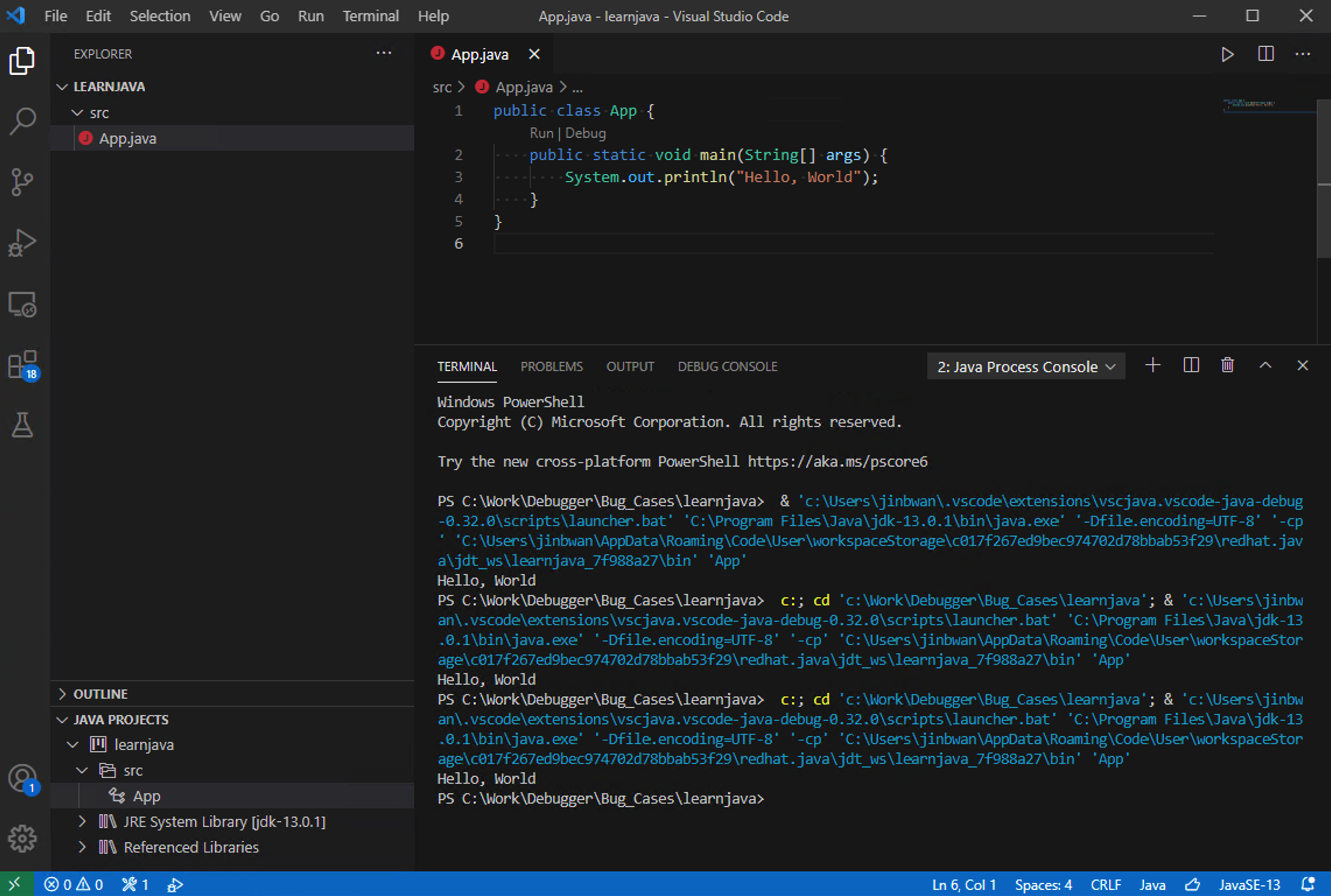Viewport: 1331px width, 896px height.
Task: Switch to the OUTPUT tab
Action: click(630, 366)
